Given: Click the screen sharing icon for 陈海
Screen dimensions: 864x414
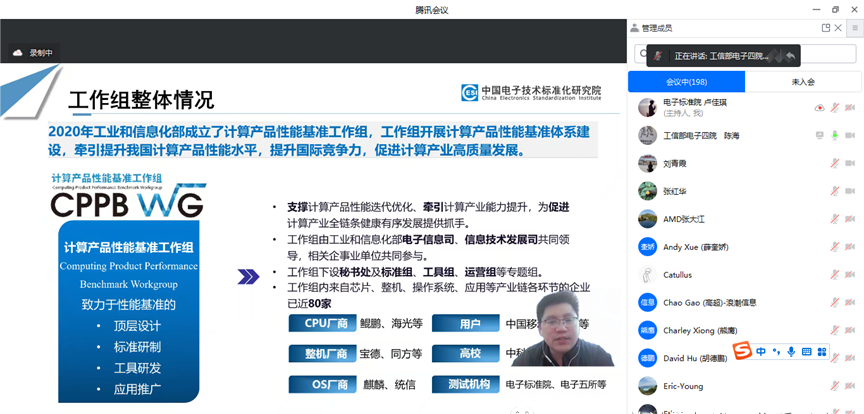Looking at the screenshot, I should tap(819, 135).
